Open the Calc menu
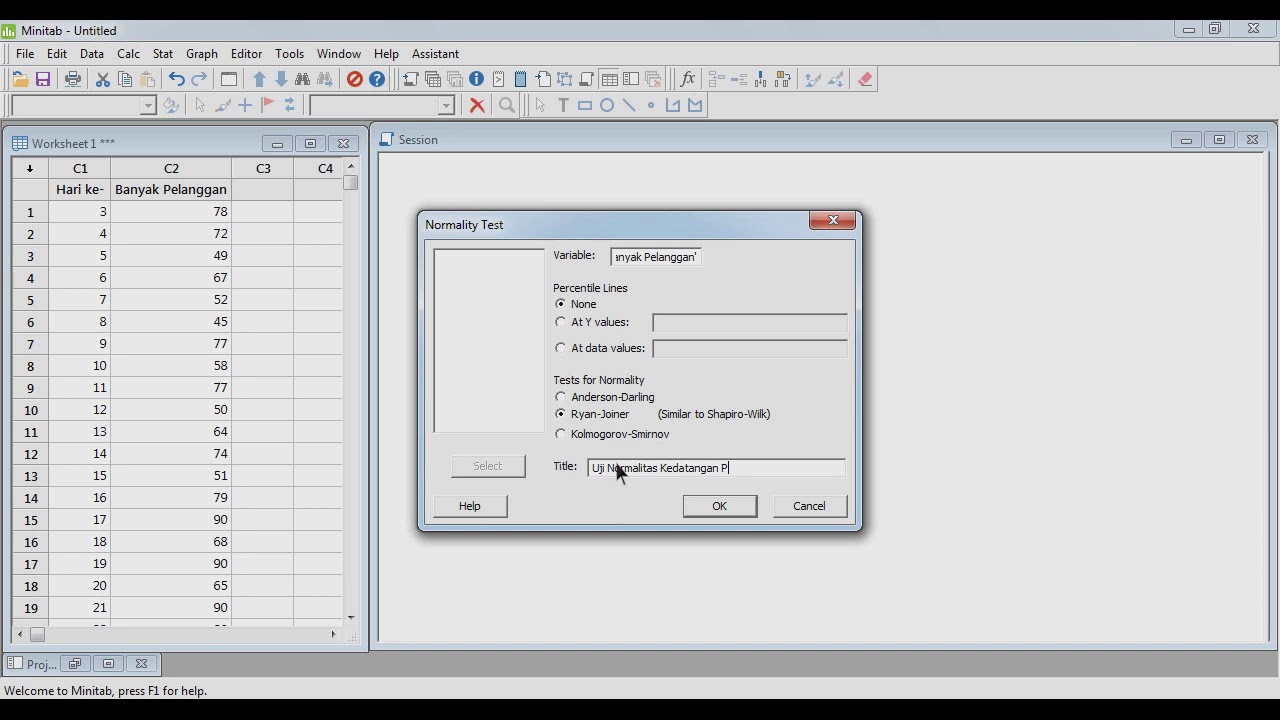 pyautogui.click(x=128, y=54)
